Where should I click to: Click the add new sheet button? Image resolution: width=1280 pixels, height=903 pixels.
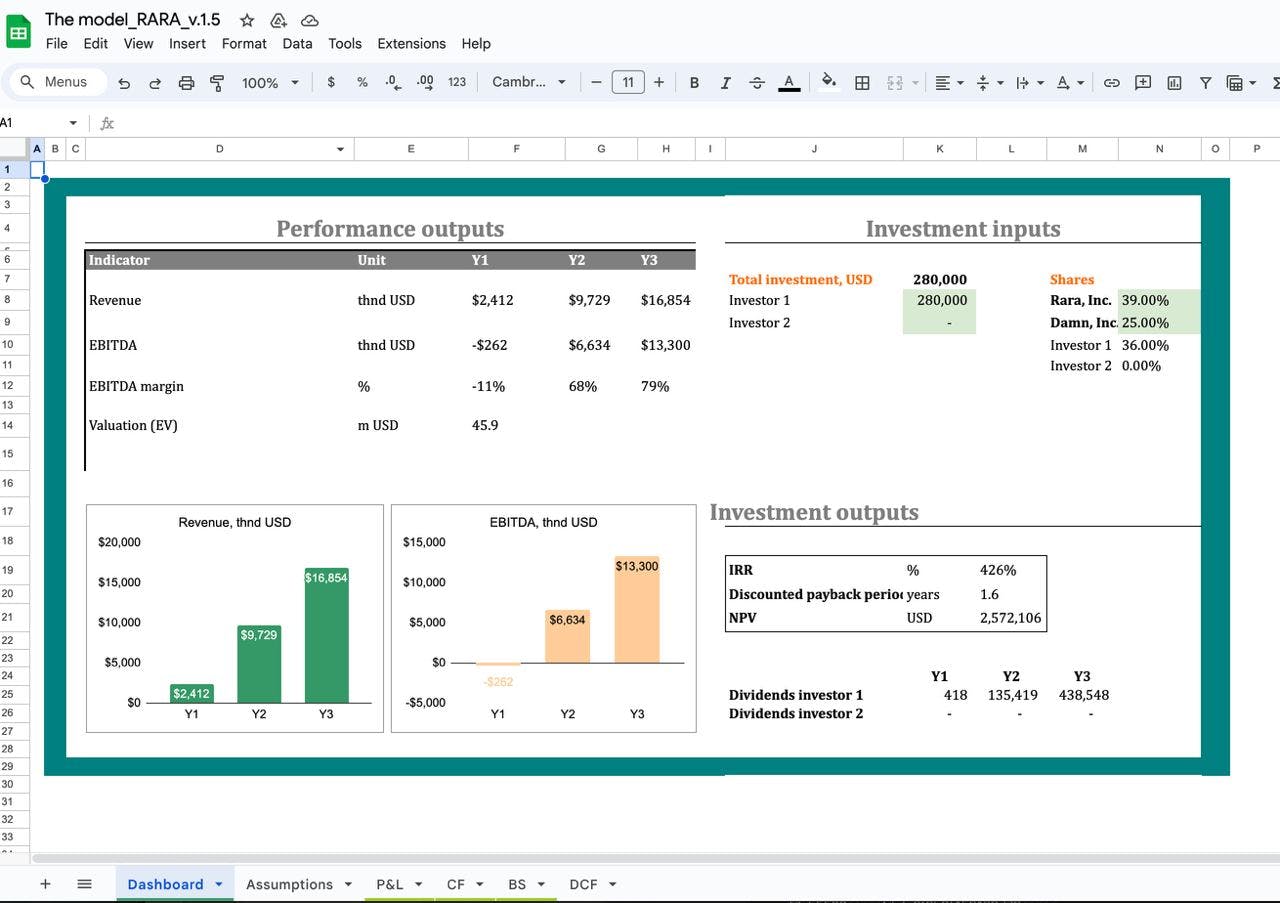tap(45, 884)
